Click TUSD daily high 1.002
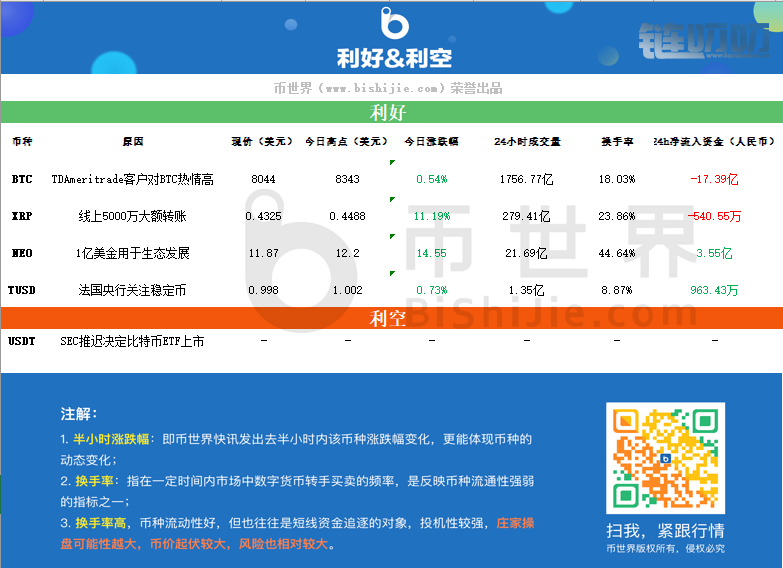Screen dimensions: 783x568 348,290
